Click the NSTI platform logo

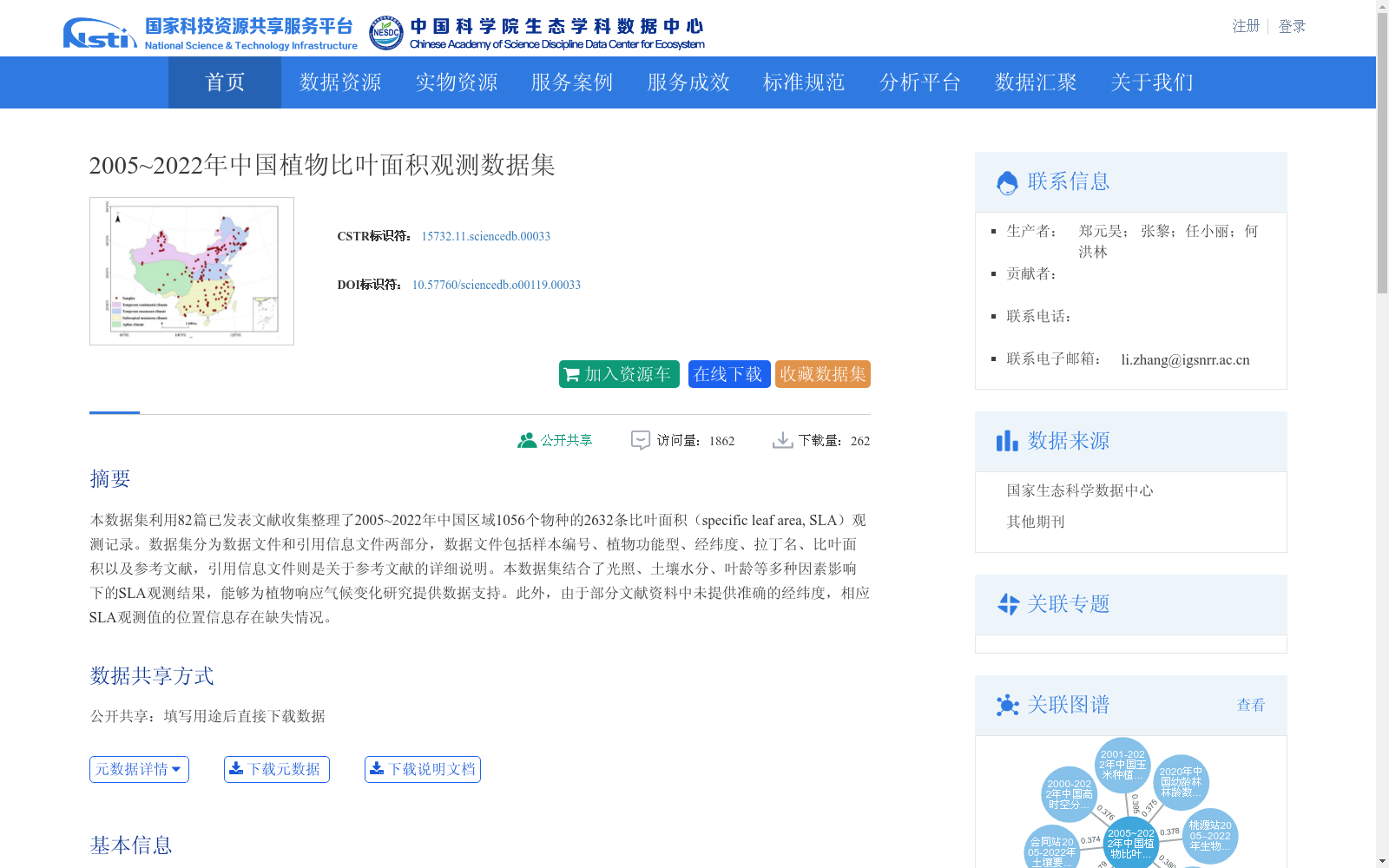click(x=210, y=34)
